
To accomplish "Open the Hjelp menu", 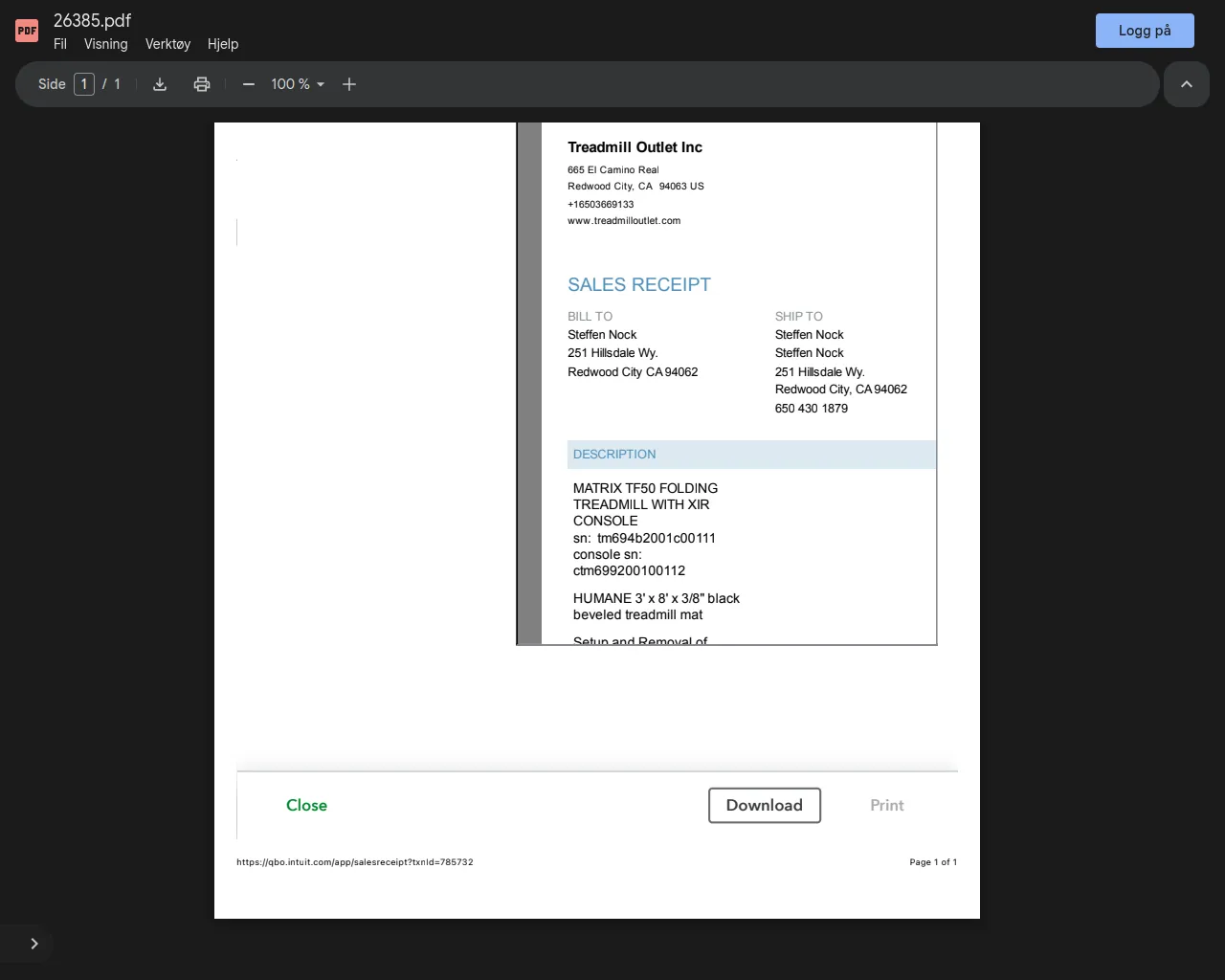I will pos(223,44).
